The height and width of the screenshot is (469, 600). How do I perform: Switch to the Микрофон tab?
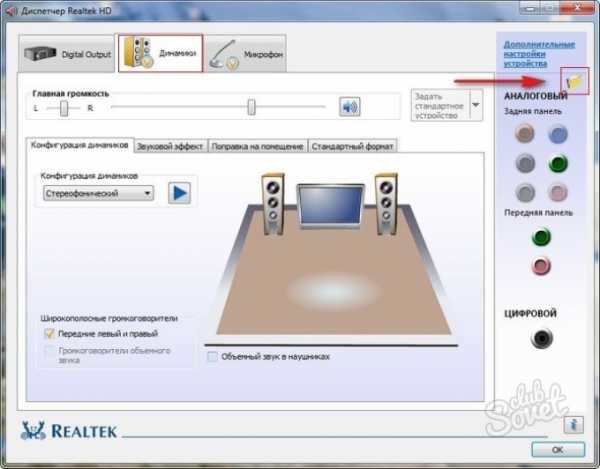pos(246,54)
